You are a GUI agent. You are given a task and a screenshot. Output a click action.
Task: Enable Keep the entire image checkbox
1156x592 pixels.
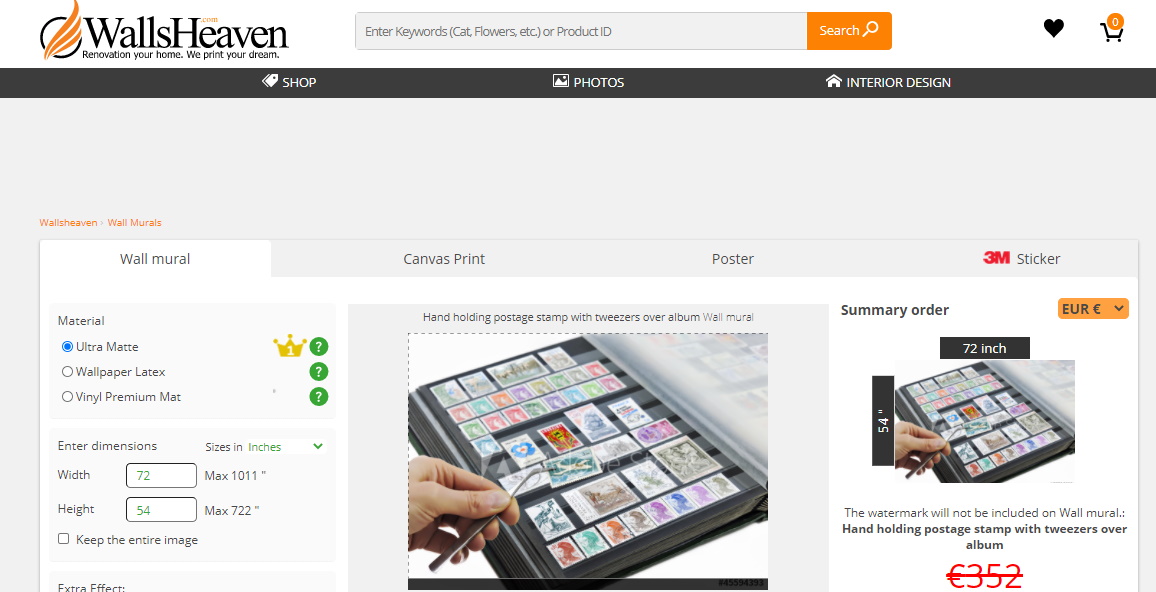(63, 539)
